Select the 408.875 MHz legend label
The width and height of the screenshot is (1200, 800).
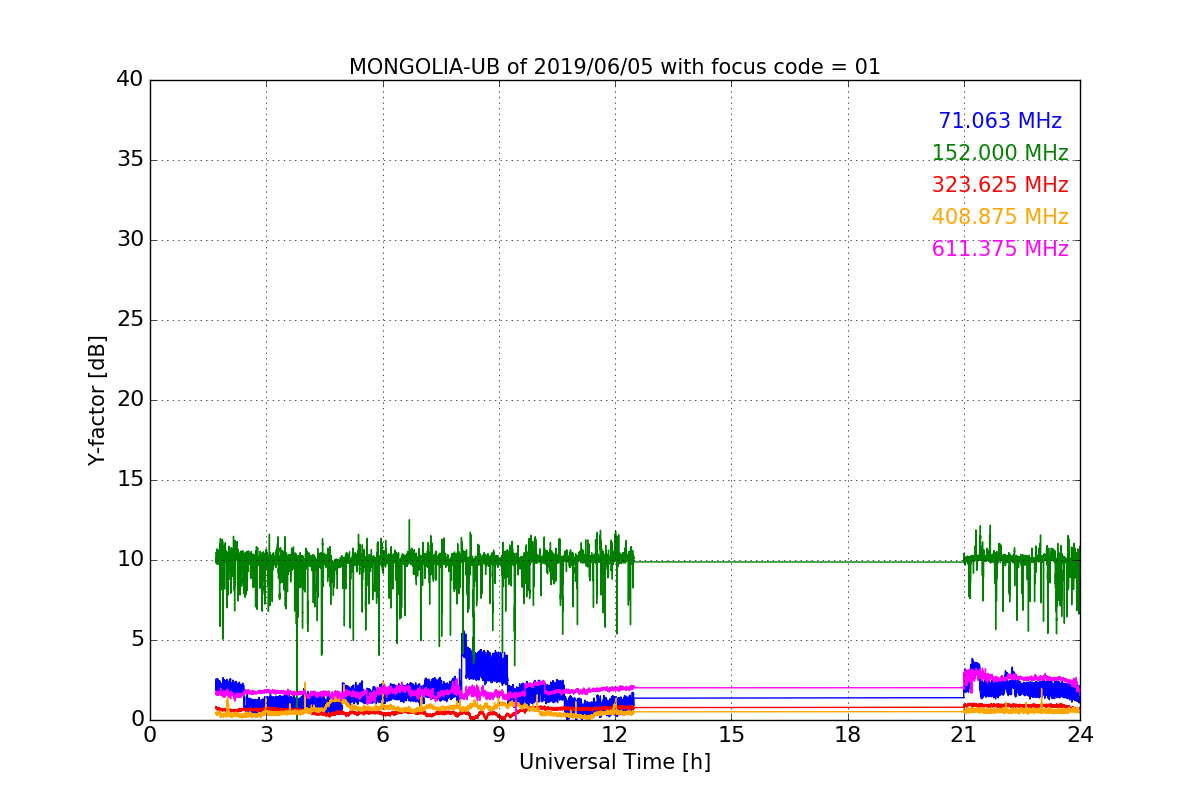1000,217
